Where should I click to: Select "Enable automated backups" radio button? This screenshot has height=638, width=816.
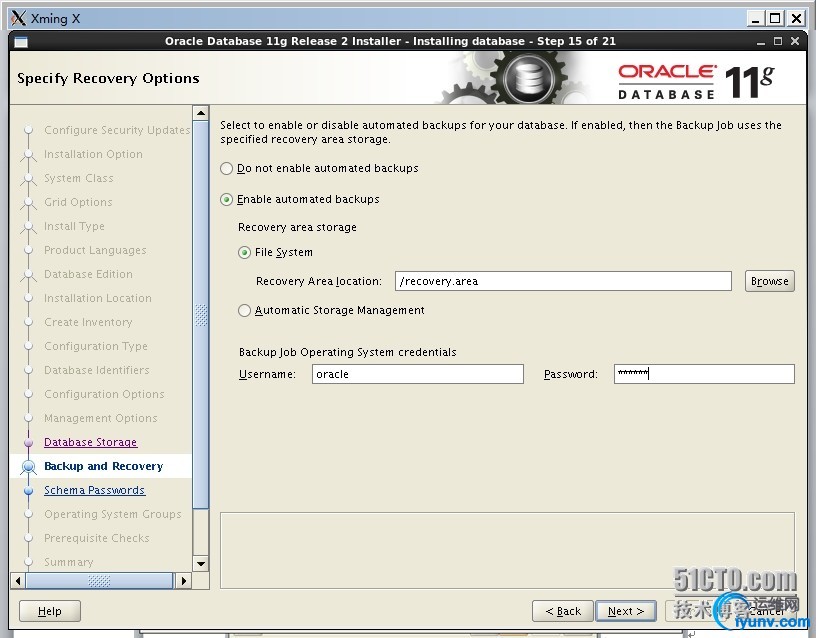[x=226, y=200]
